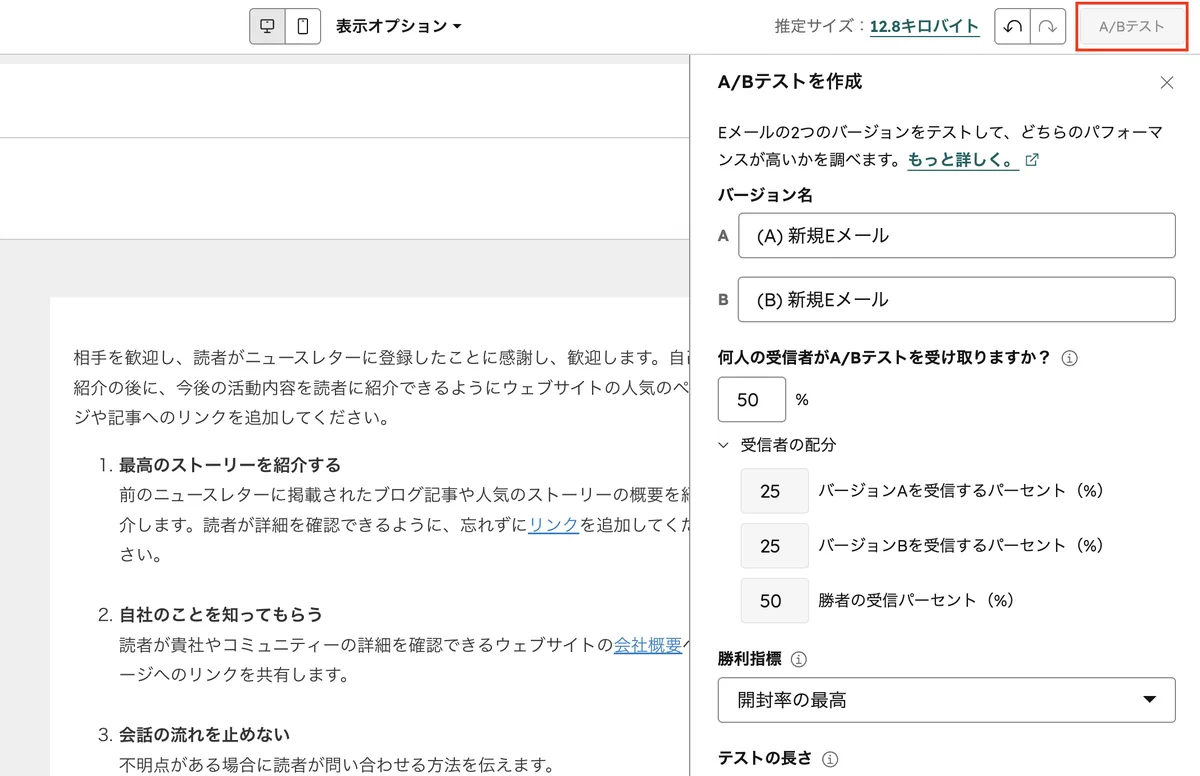
Task: Click the A/Bテスト button
Action: pos(1131,26)
